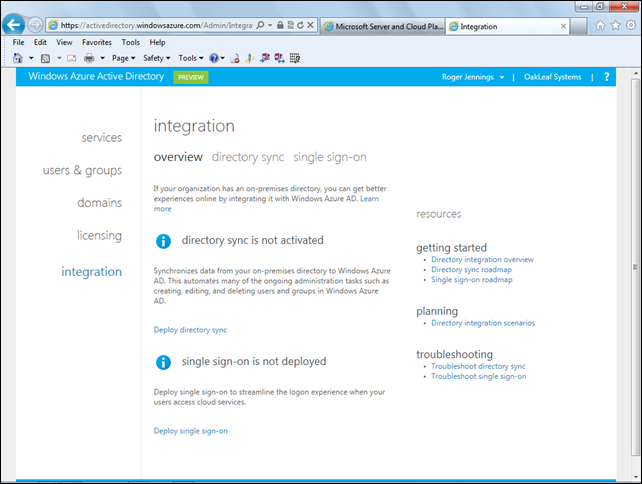Switch to the Microsoft Server and Cloud Pla... tab
642x484 pixels.
click(x=383, y=26)
